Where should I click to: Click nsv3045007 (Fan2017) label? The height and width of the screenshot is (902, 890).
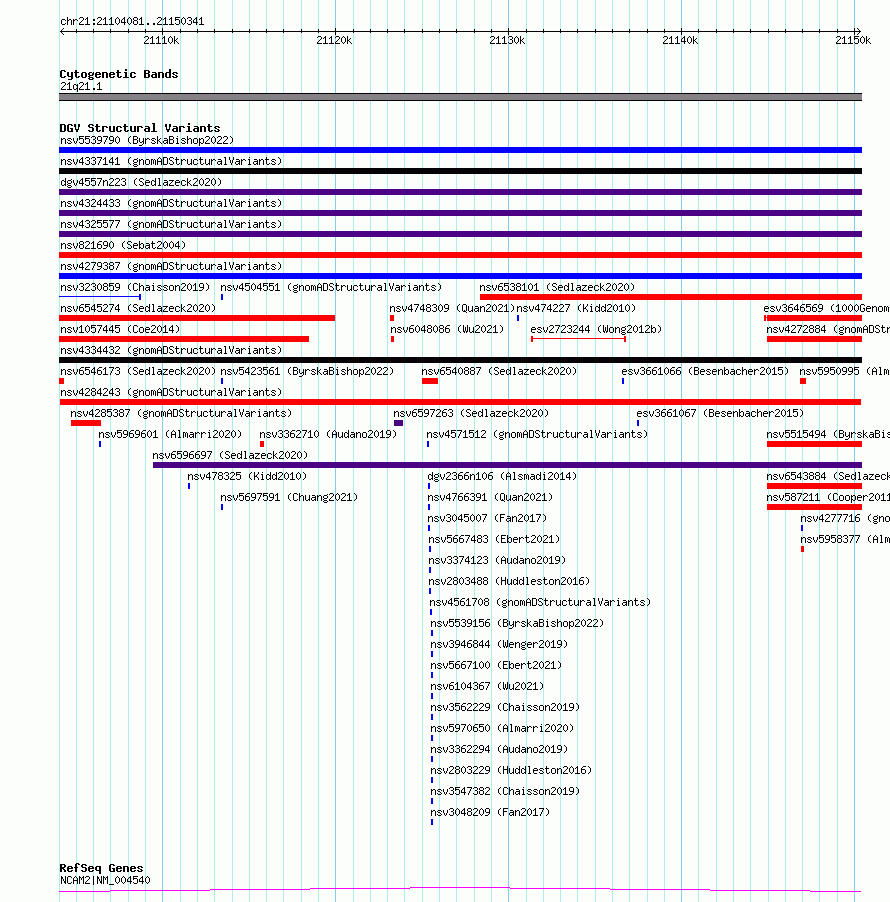click(487, 518)
